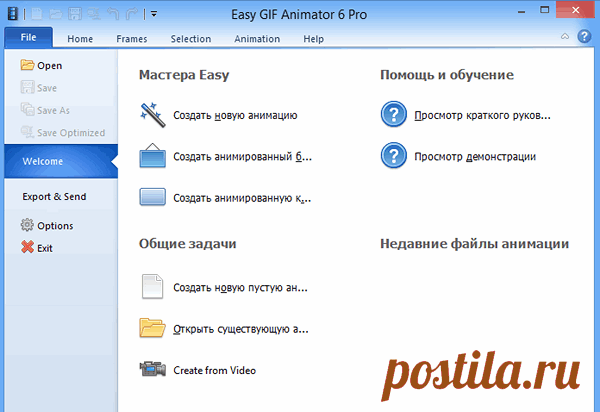This screenshot has width=600, height=412.
Task: Click the blue Help question icon in ribbon corner
Action: click(x=584, y=37)
